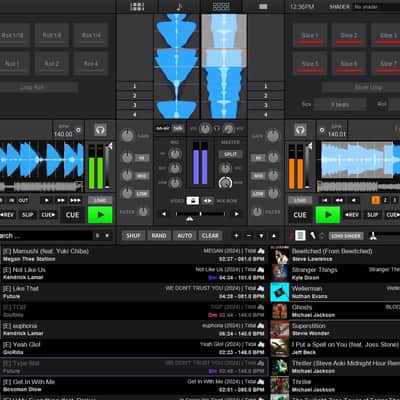
Task: Click left deck single-arrow seek button
Action: click(x=46, y=200)
